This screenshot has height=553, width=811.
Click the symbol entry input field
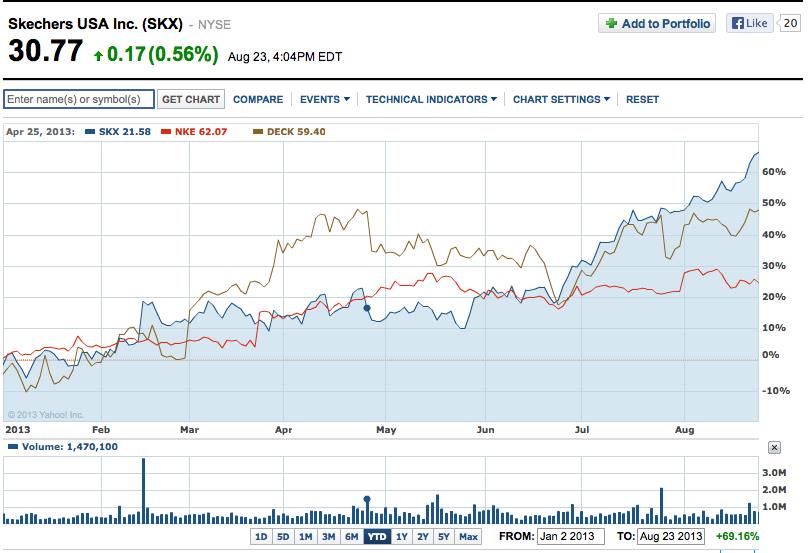point(79,99)
